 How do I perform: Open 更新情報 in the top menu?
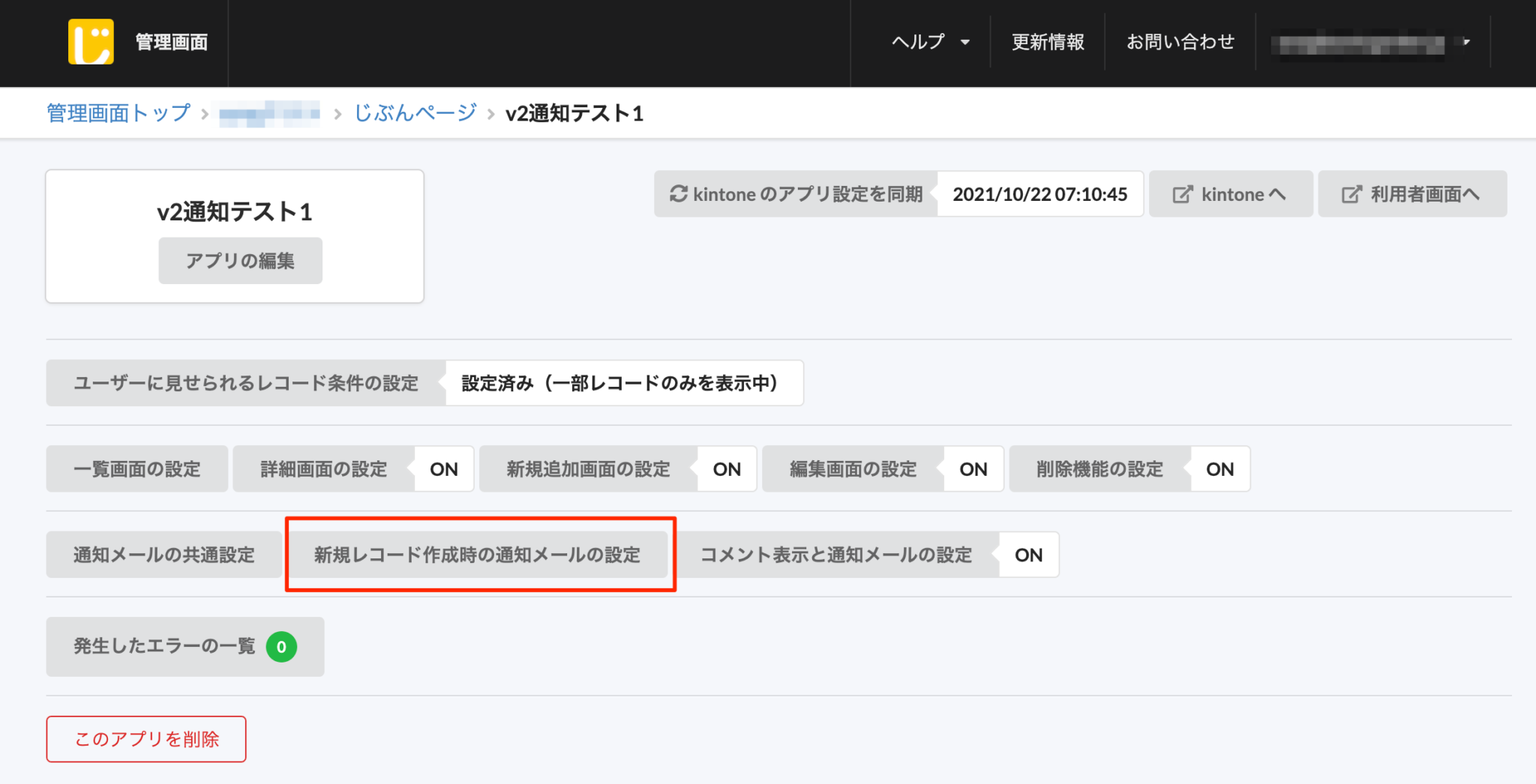(1048, 42)
